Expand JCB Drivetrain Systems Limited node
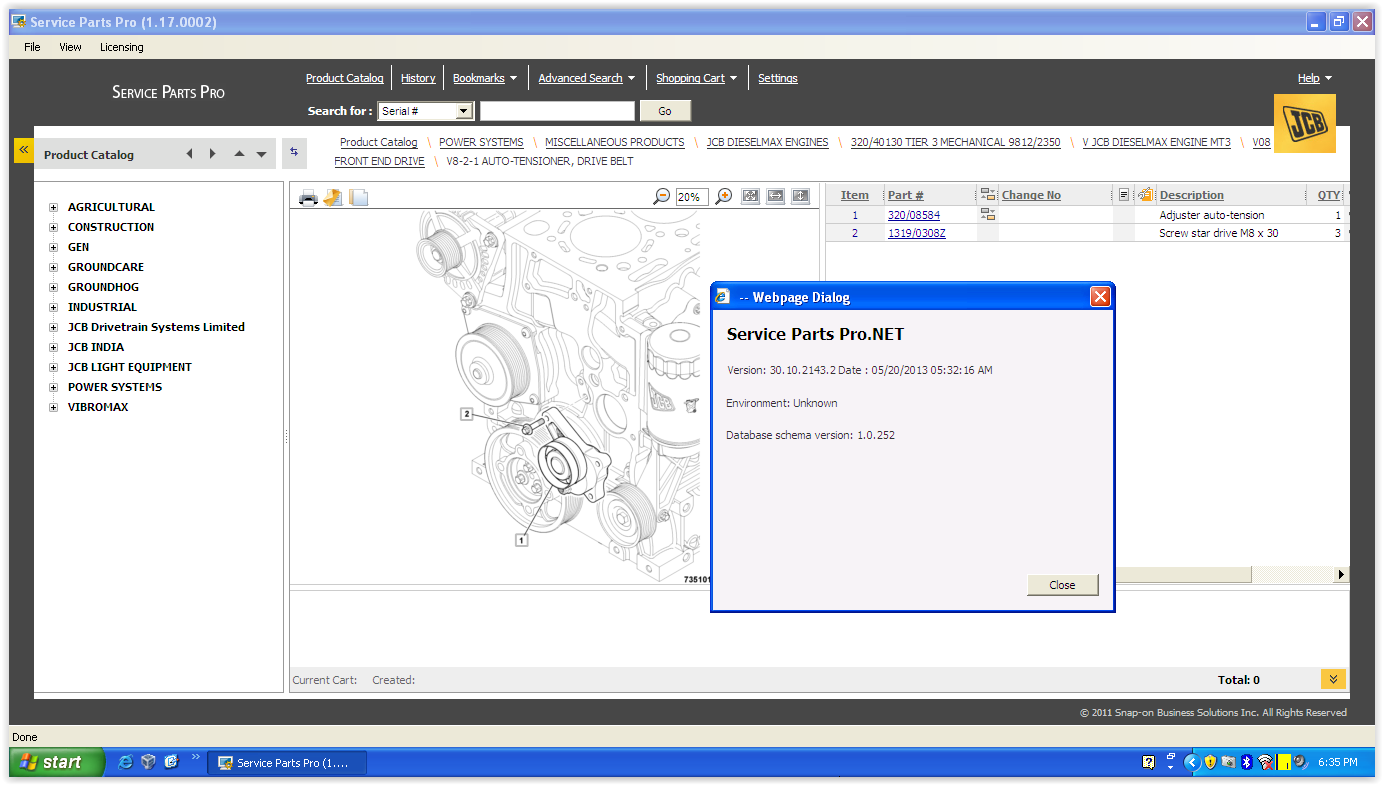The image size is (1383, 785). [x=53, y=327]
